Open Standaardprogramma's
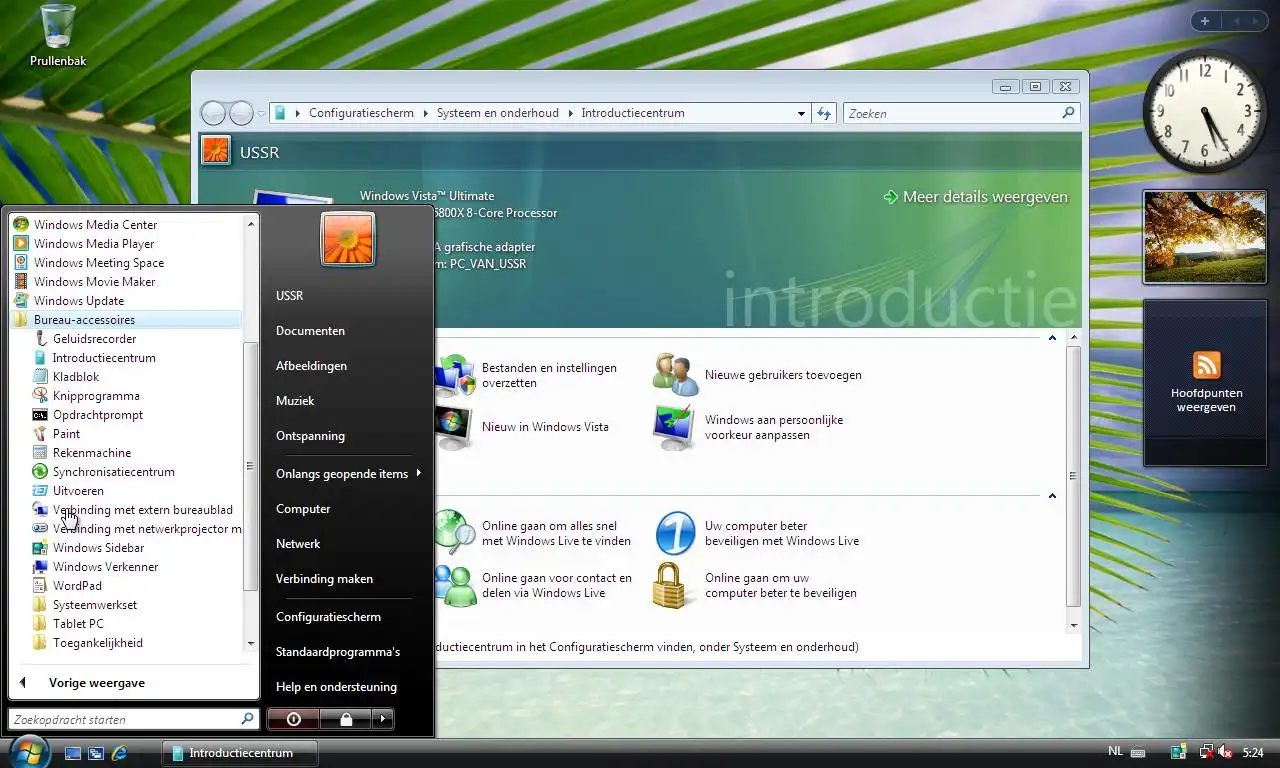 338,652
